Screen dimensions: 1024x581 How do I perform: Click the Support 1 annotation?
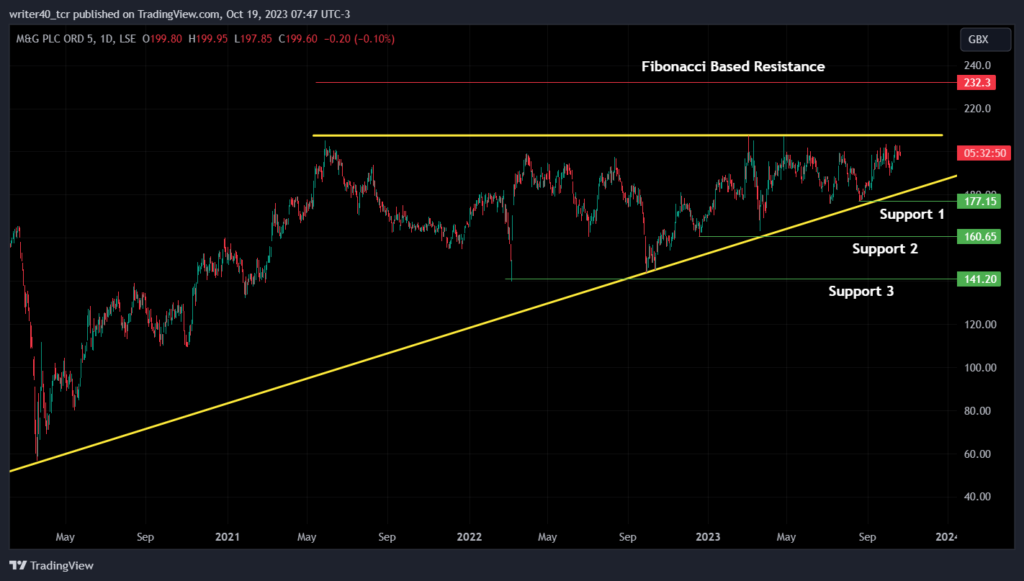click(x=912, y=214)
